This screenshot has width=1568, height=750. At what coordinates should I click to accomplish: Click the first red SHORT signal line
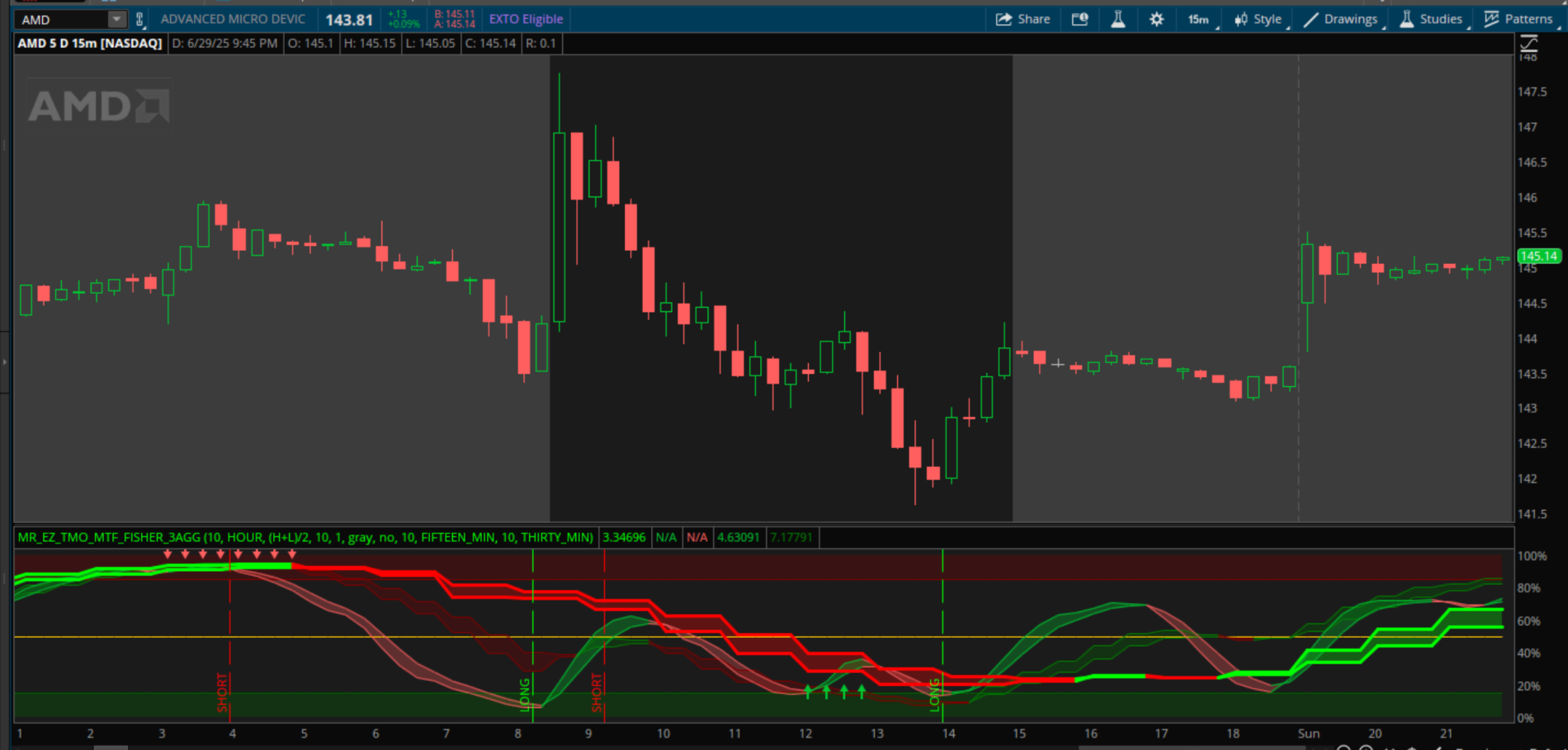click(x=229, y=644)
